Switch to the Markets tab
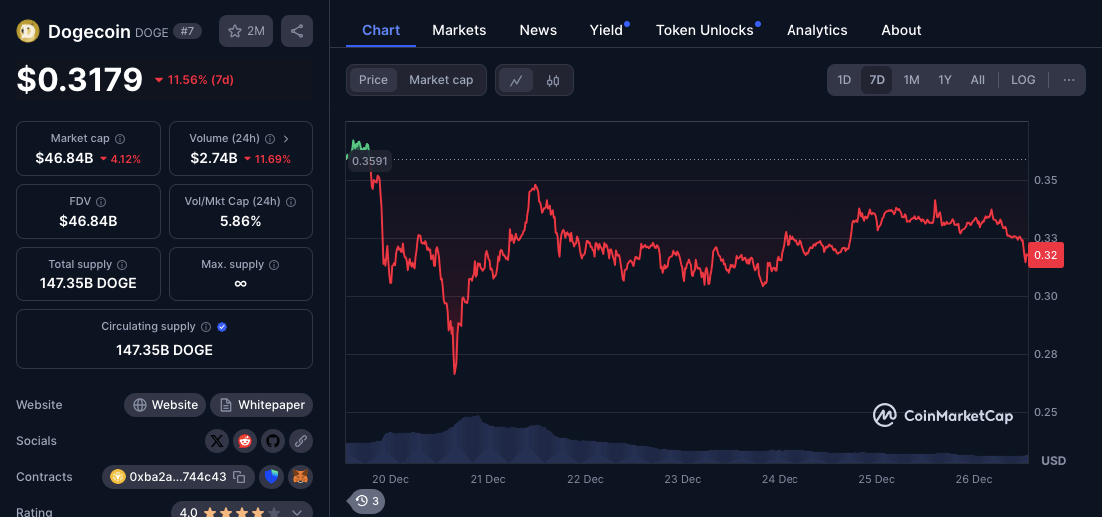 pyautogui.click(x=459, y=30)
